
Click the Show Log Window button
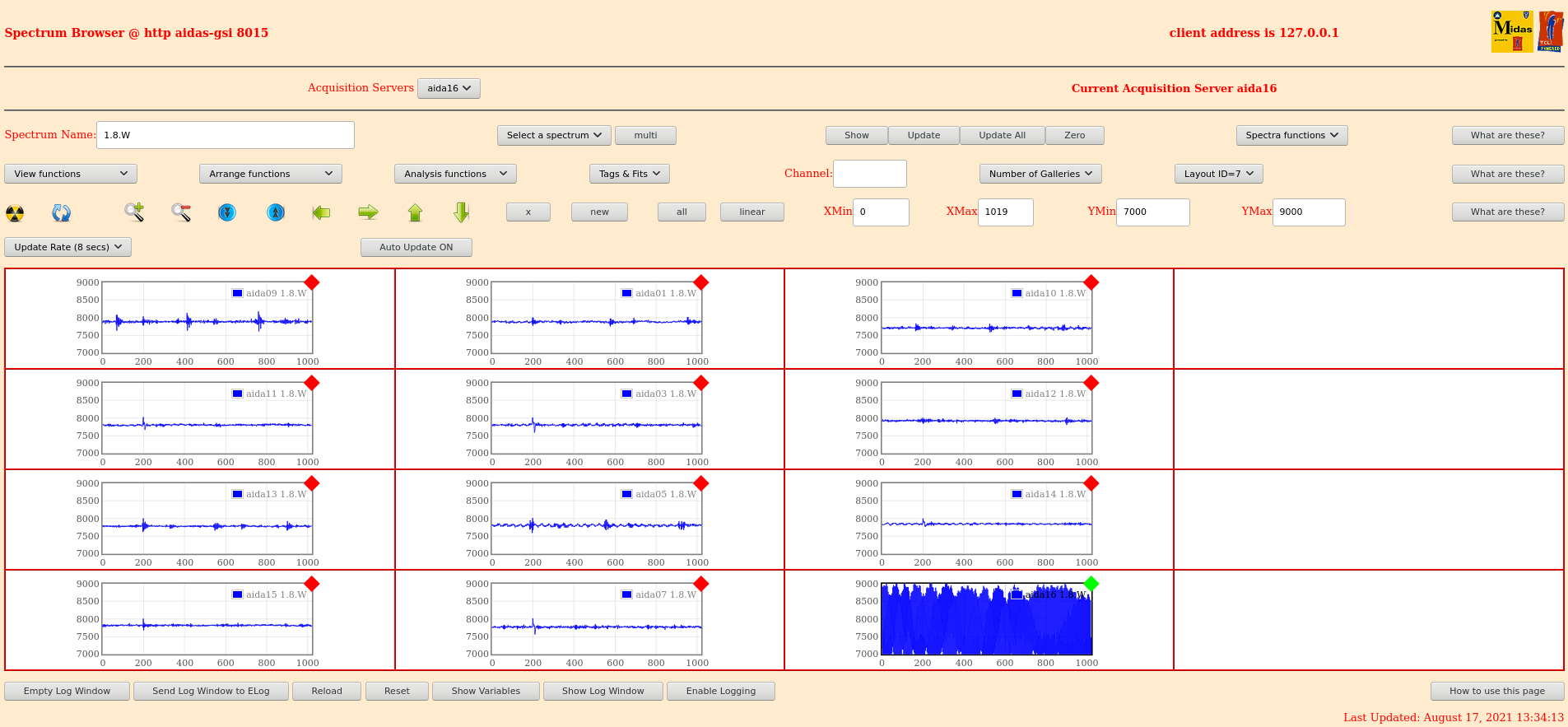pyautogui.click(x=603, y=691)
